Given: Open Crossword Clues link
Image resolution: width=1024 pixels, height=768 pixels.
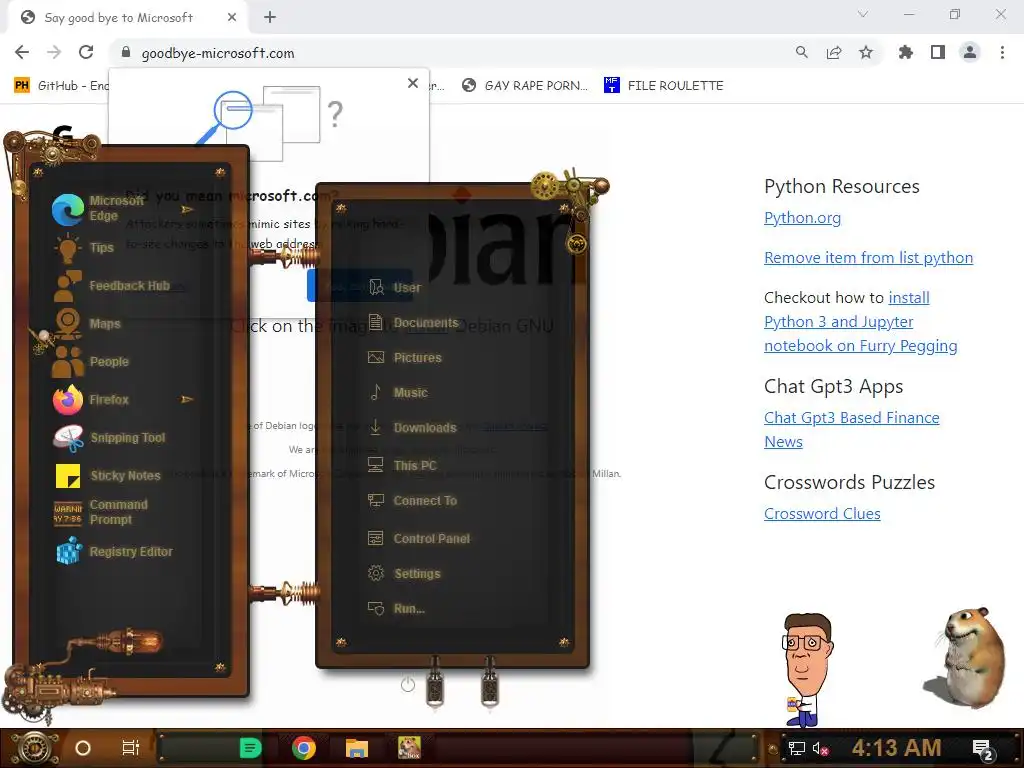Looking at the screenshot, I should point(822,513).
